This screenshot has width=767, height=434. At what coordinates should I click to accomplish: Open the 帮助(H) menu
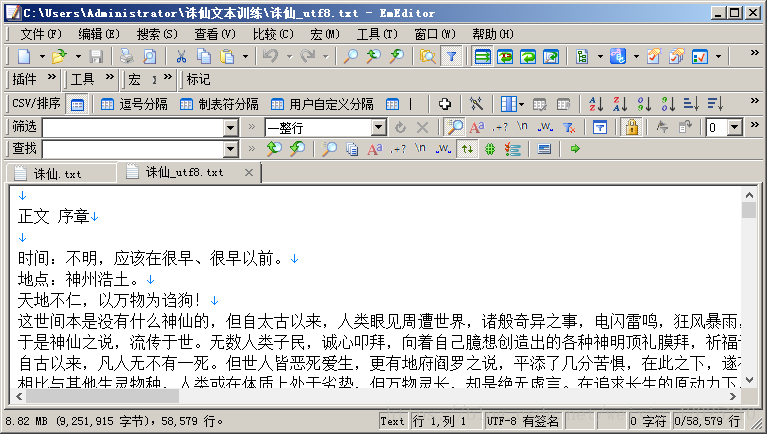point(493,34)
